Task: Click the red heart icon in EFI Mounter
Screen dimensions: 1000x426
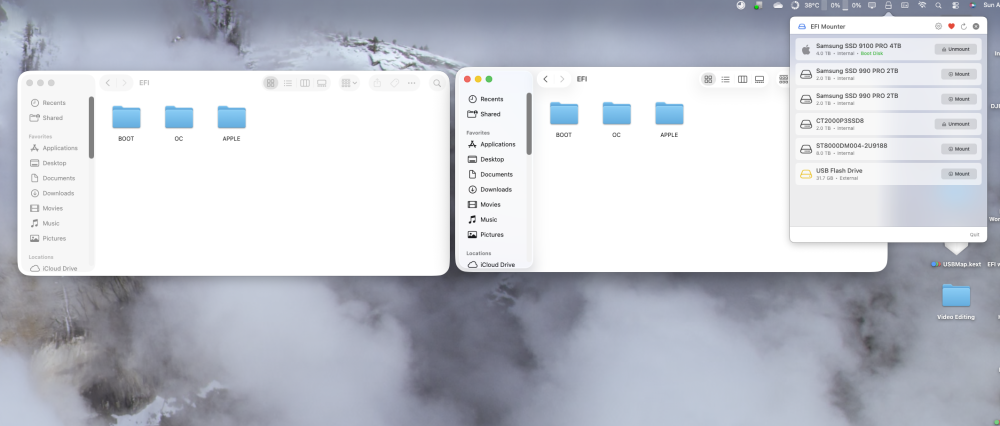Action: [x=951, y=26]
